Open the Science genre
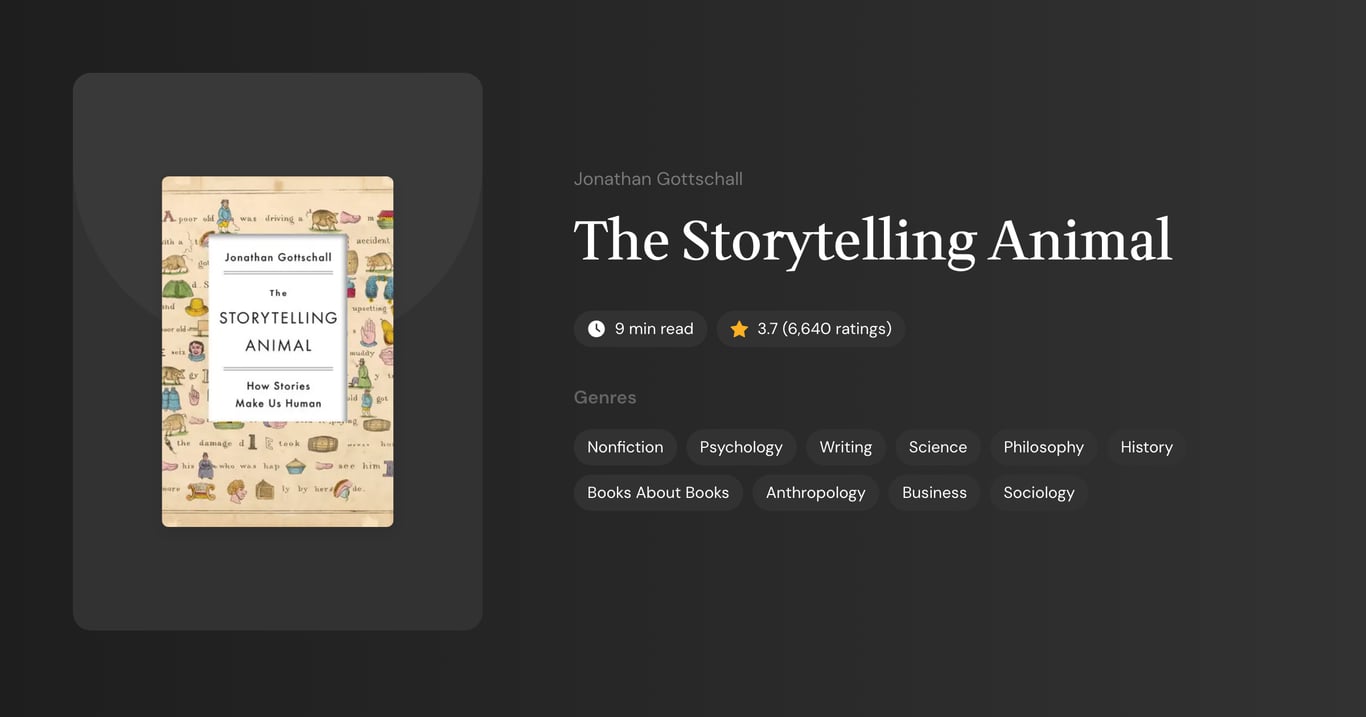1366x717 pixels. tap(937, 447)
